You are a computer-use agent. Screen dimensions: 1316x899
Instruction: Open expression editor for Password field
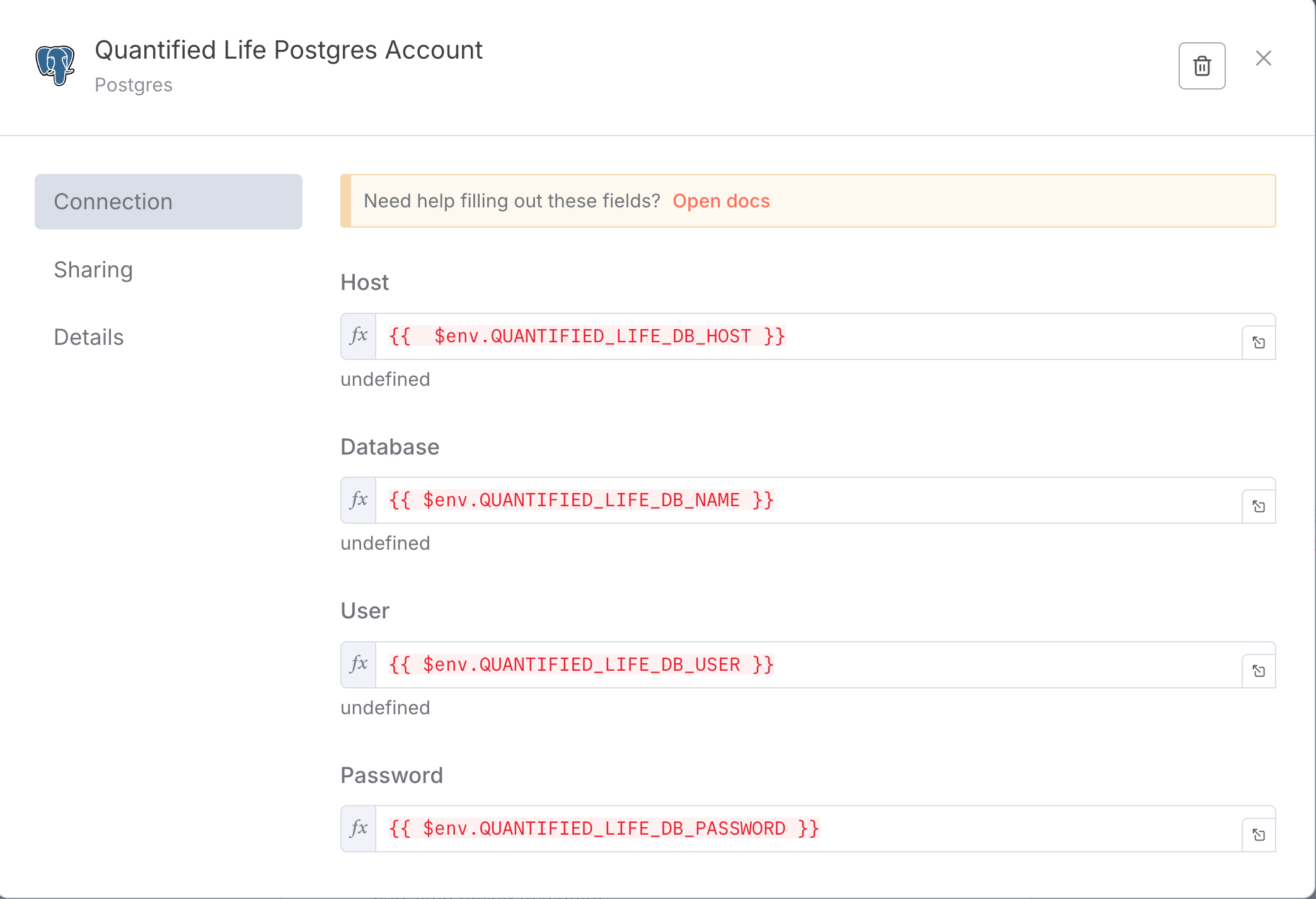click(1258, 835)
